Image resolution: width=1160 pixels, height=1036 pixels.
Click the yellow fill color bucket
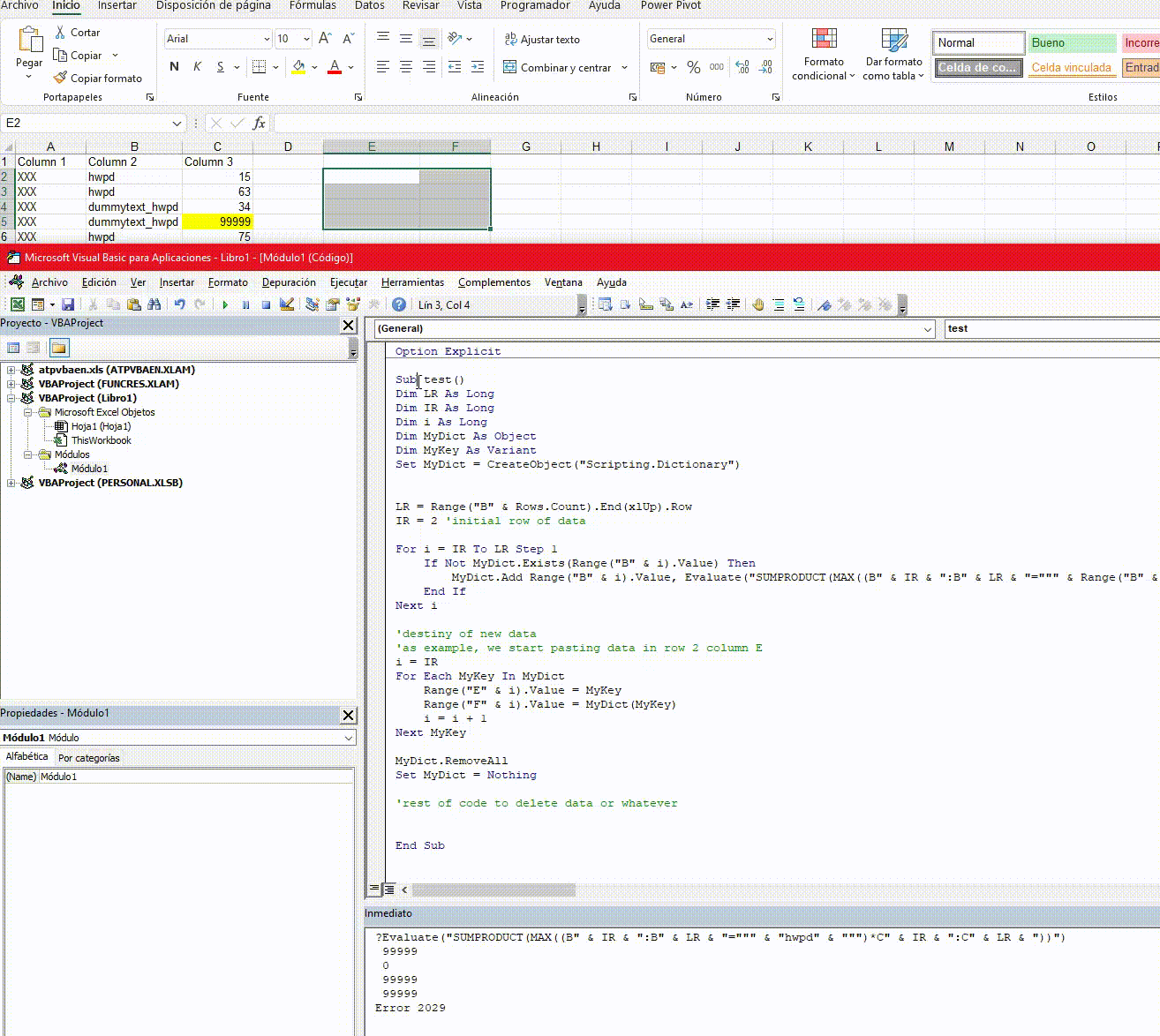[x=298, y=67]
